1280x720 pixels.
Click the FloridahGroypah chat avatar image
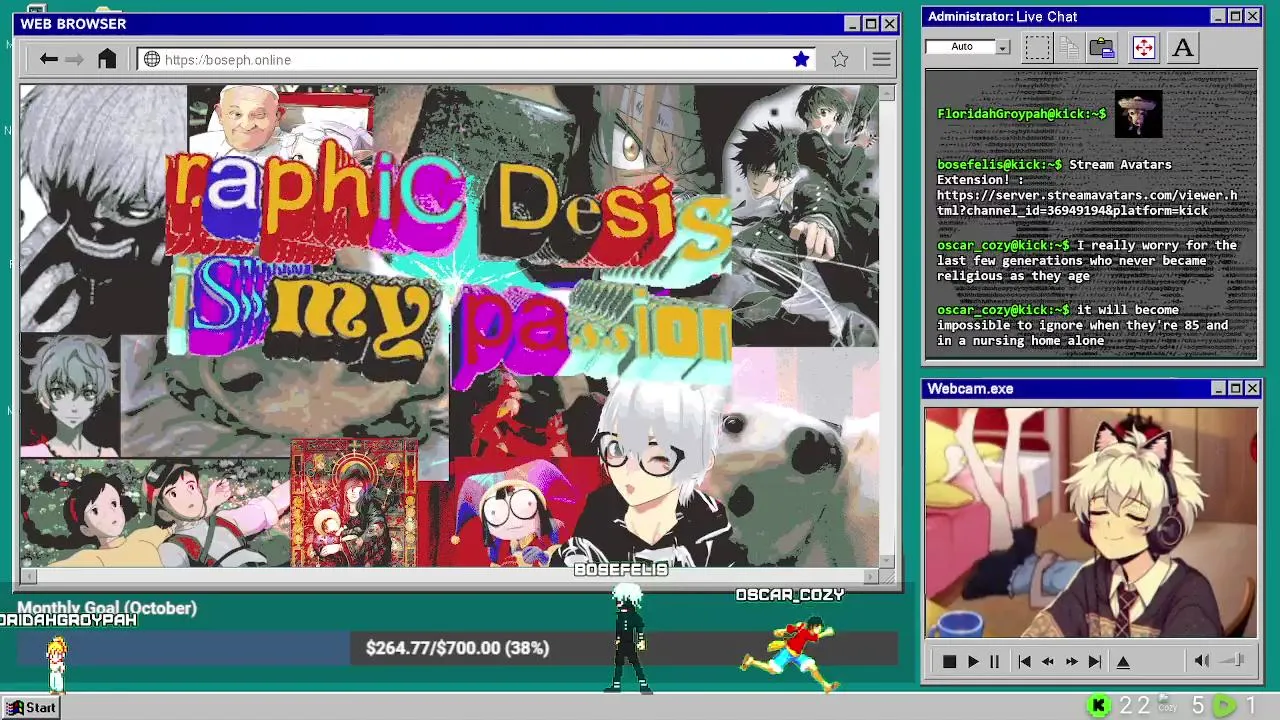pyautogui.click(x=1138, y=114)
